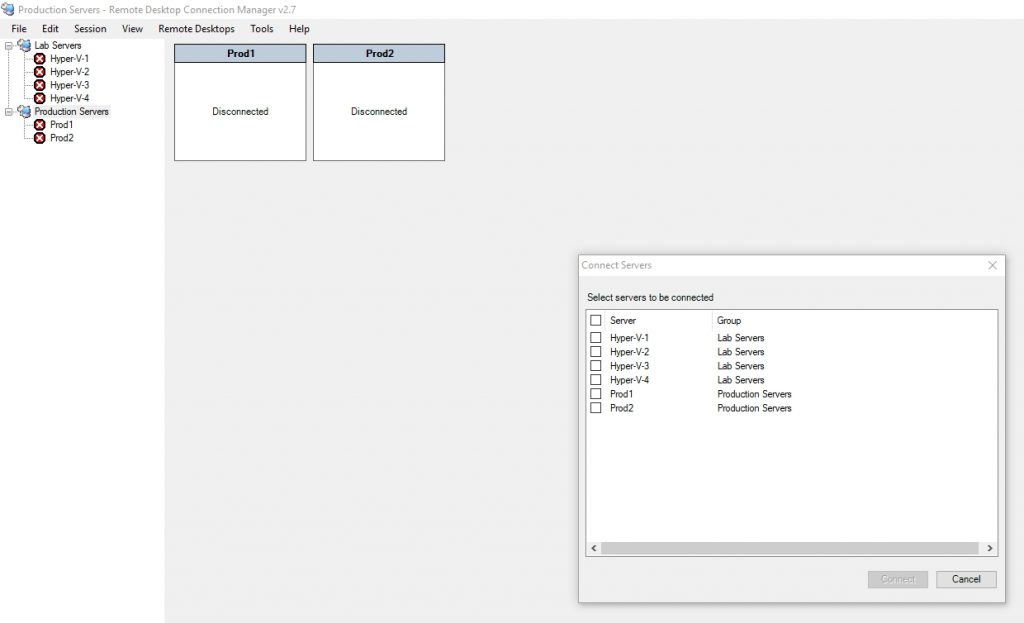Click the Prod1 thumbnail title bar
Screen dimensions: 1024x623
click(240, 54)
